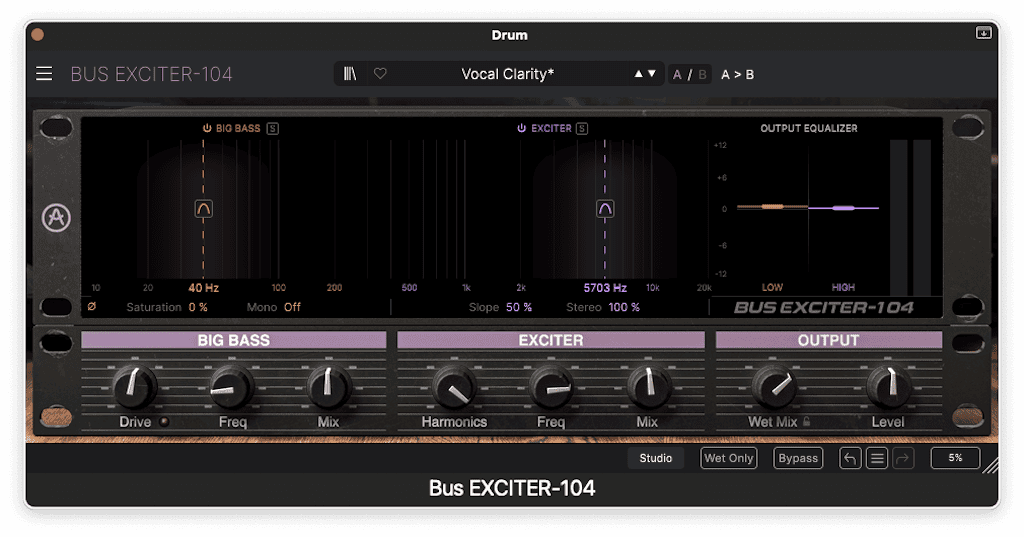Click the Big Bass Mix knob
The image size is (1024, 537).
[x=328, y=386]
